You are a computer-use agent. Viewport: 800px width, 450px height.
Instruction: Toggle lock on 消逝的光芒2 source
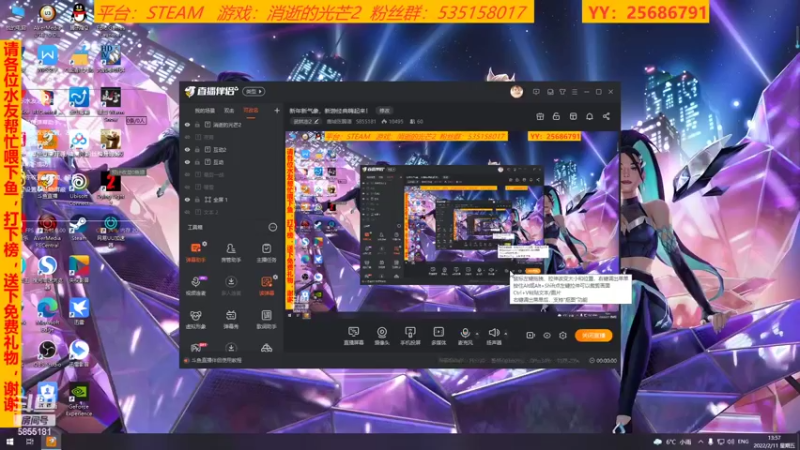197,124
